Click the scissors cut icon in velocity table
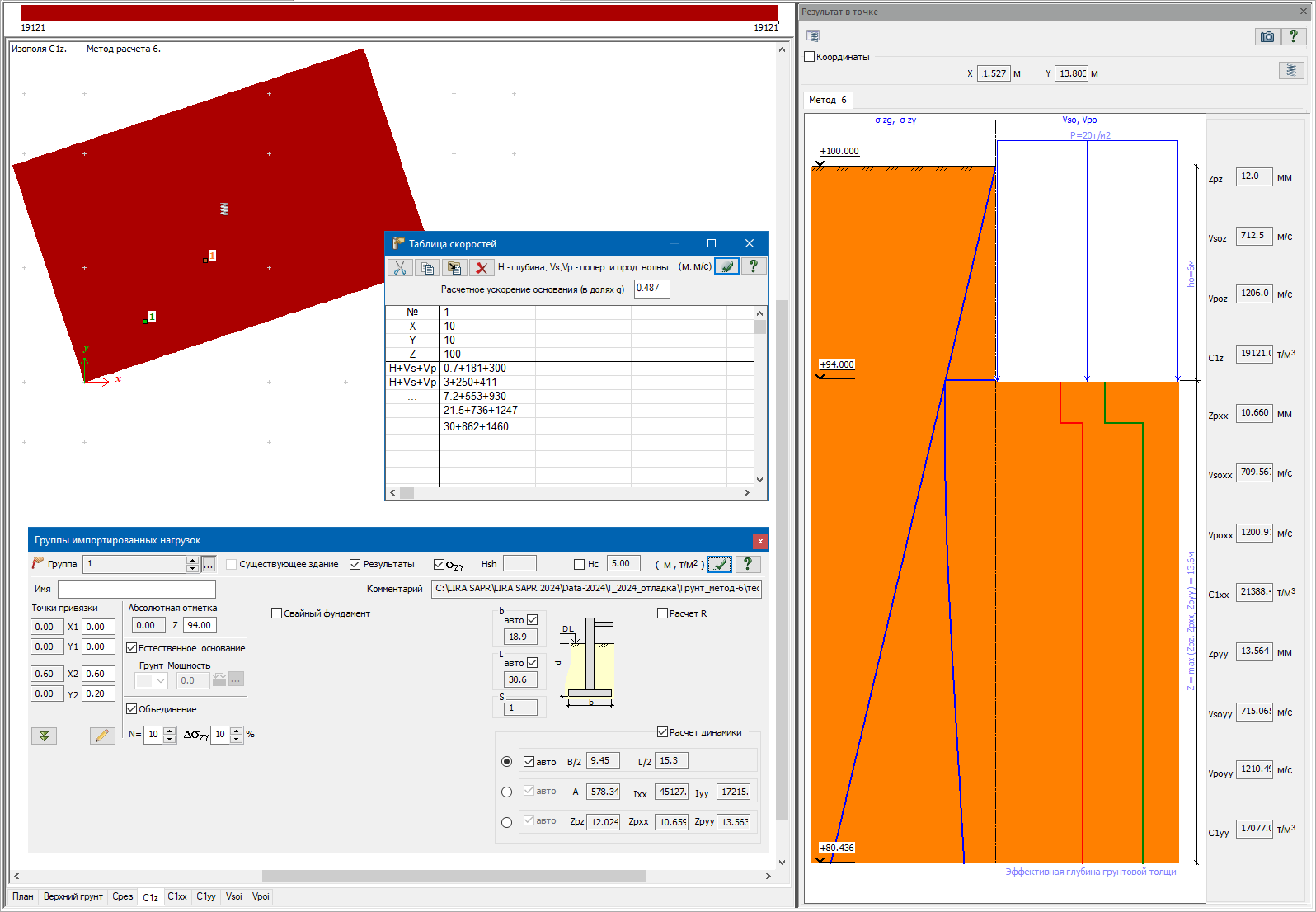 [400, 267]
